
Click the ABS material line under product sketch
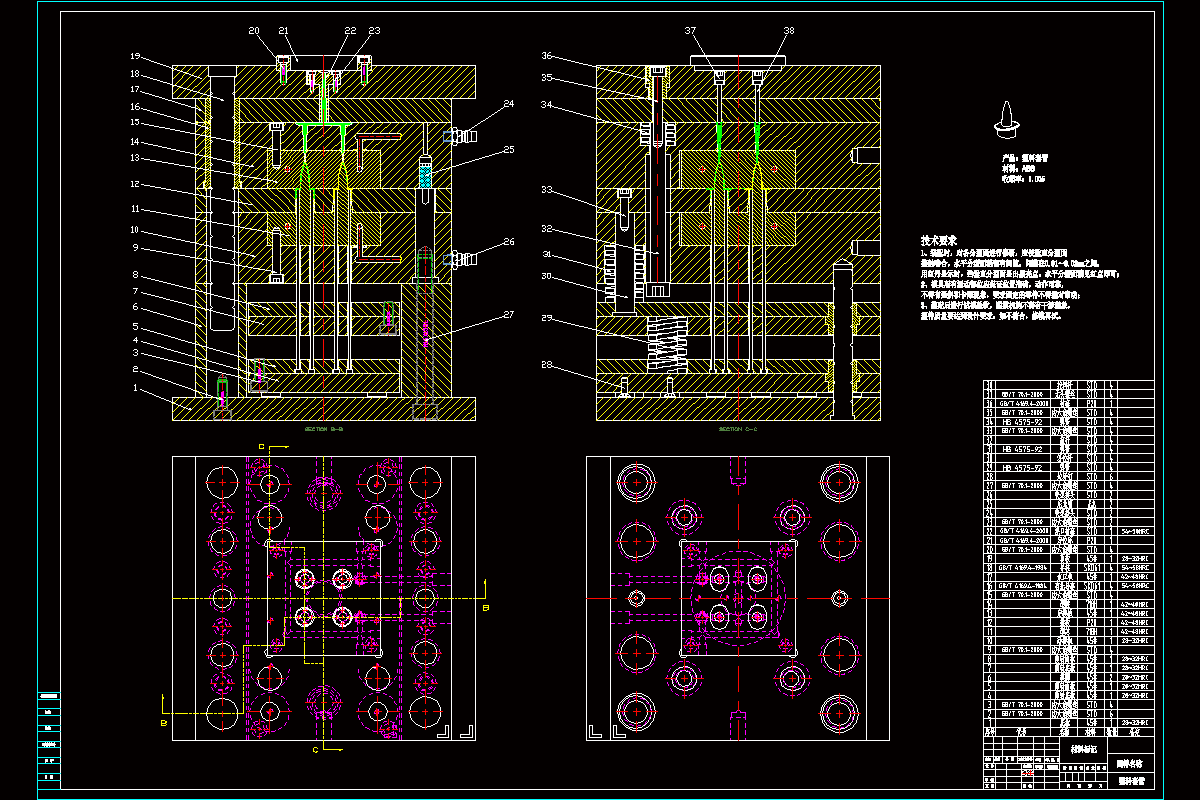click(1018, 168)
